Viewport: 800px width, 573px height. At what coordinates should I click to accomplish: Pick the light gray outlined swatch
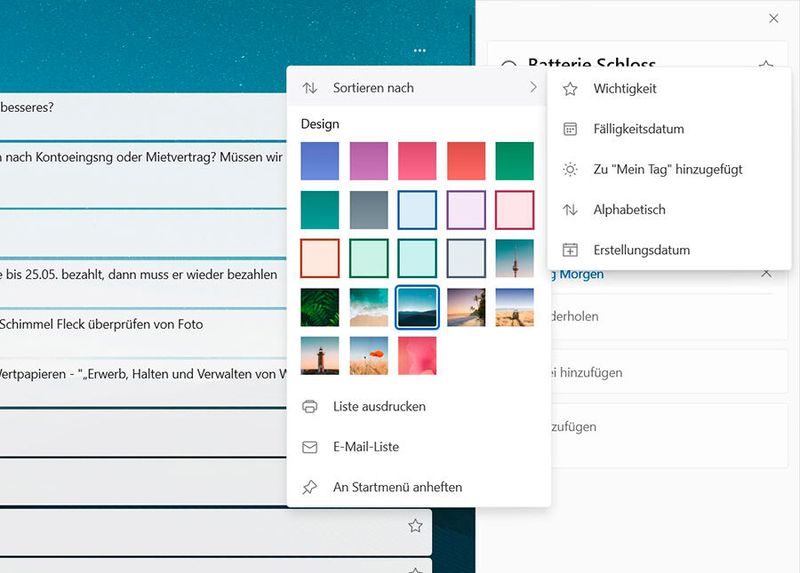(x=466, y=259)
